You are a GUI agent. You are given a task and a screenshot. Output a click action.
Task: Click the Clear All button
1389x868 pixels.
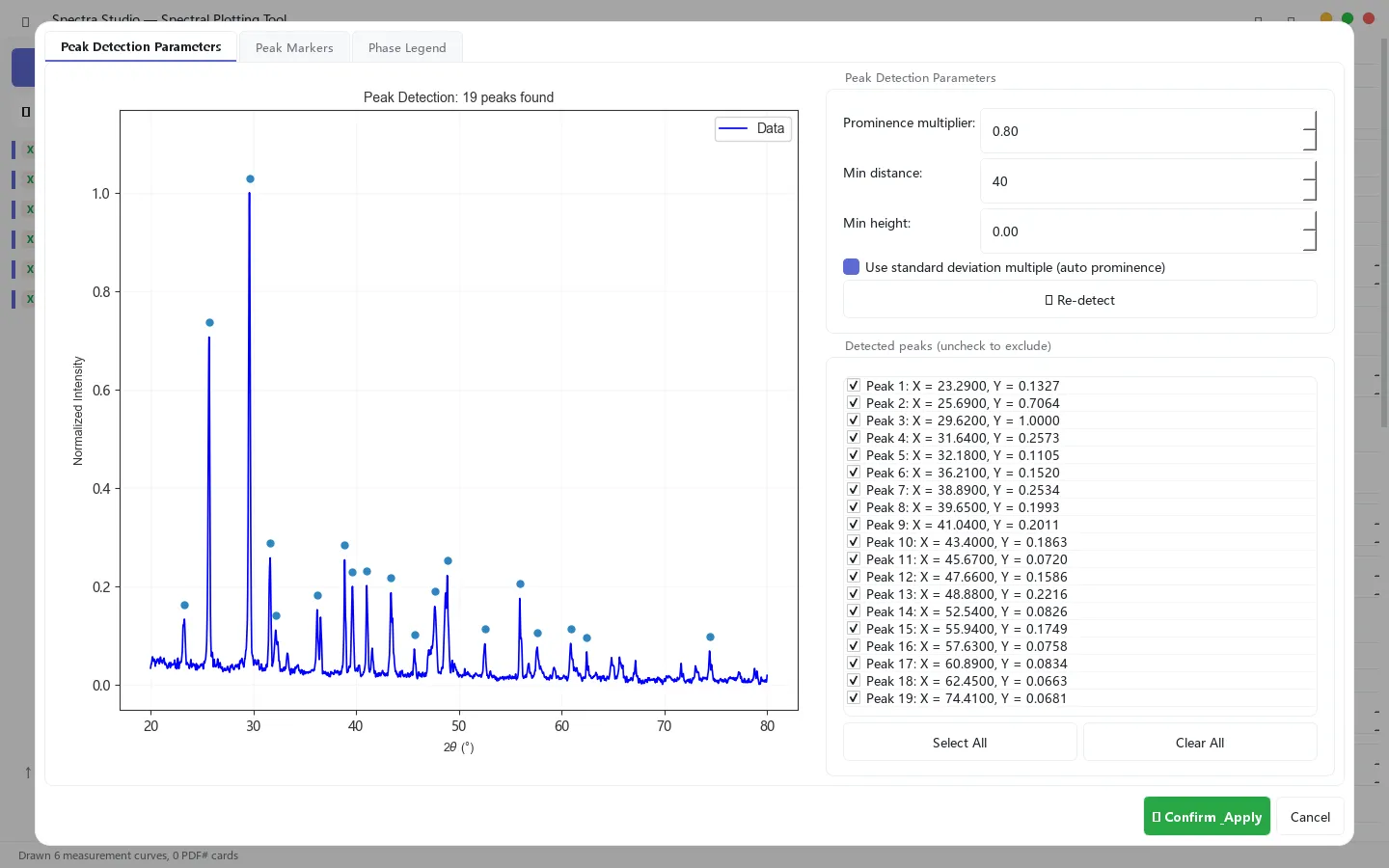coord(1200,743)
